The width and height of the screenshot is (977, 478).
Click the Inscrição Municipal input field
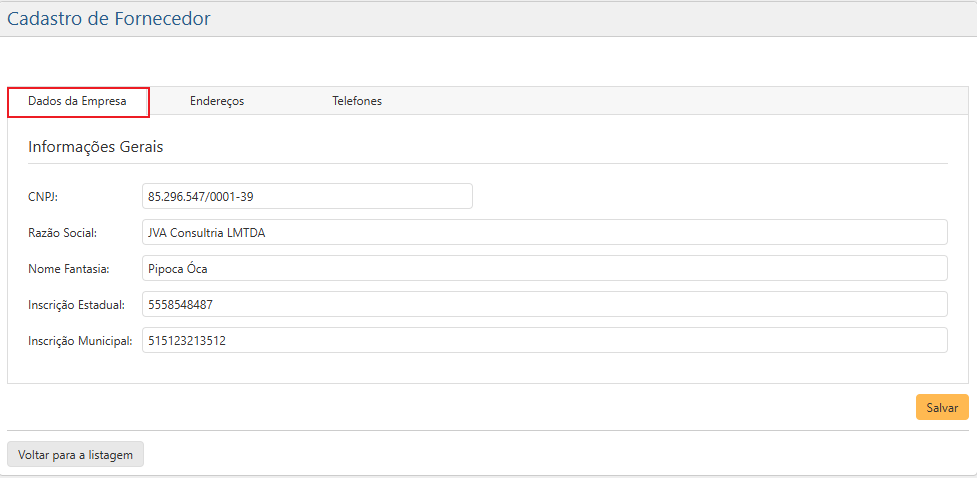[x=544, y=340]
